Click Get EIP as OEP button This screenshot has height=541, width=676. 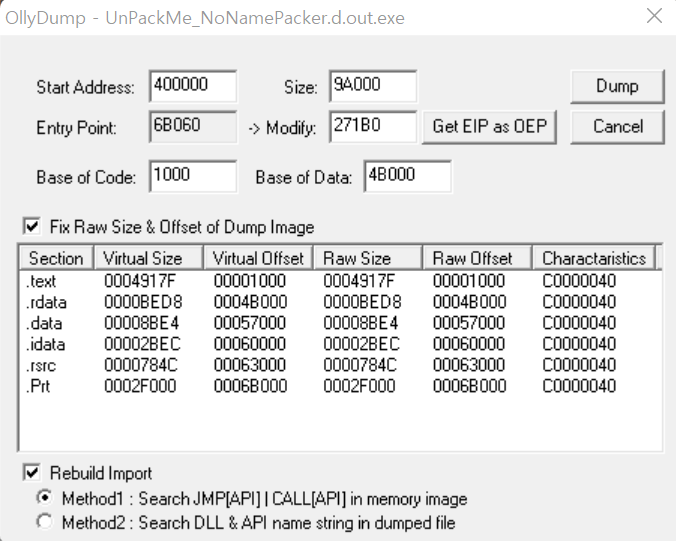(x=489, y=127)
